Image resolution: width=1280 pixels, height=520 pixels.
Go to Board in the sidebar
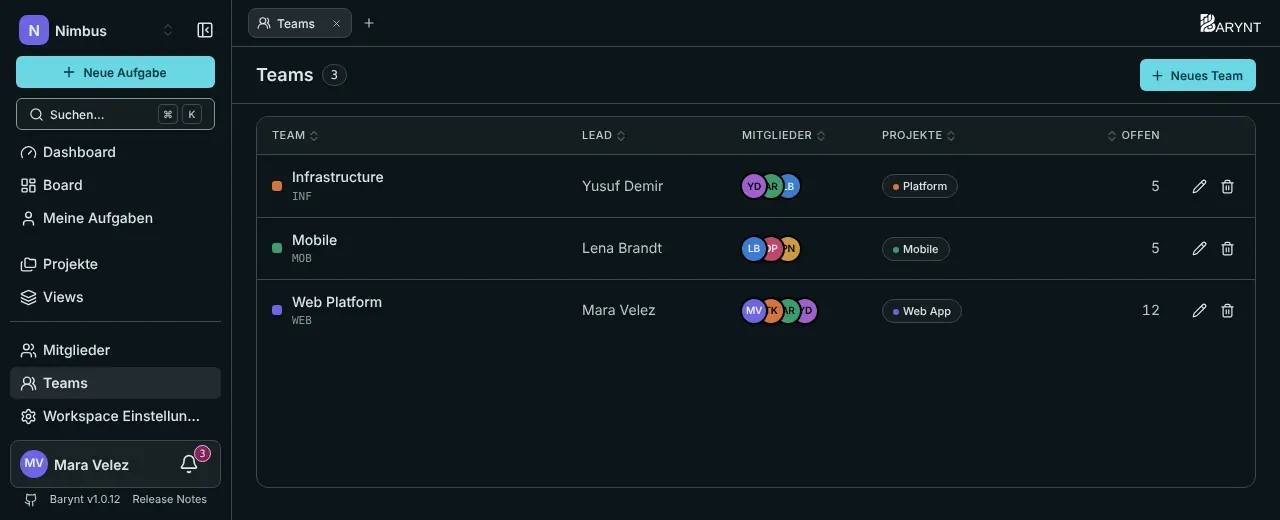point(115,185)
